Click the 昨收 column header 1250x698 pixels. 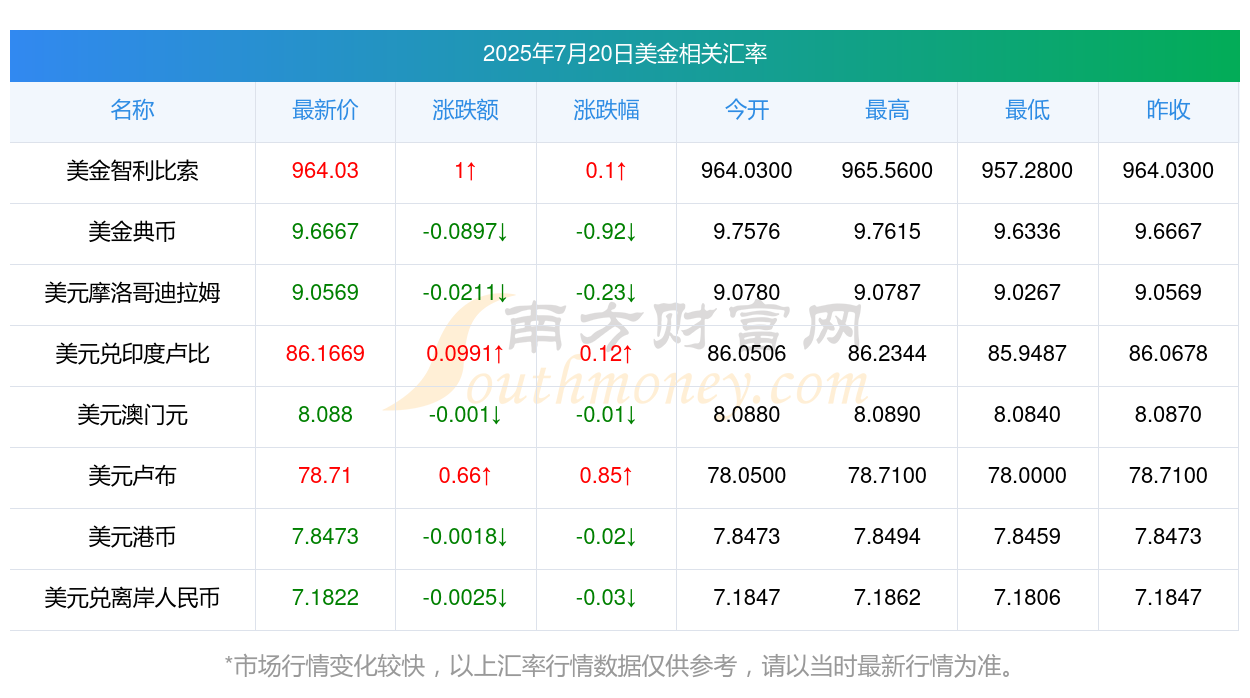[1168, 110]
